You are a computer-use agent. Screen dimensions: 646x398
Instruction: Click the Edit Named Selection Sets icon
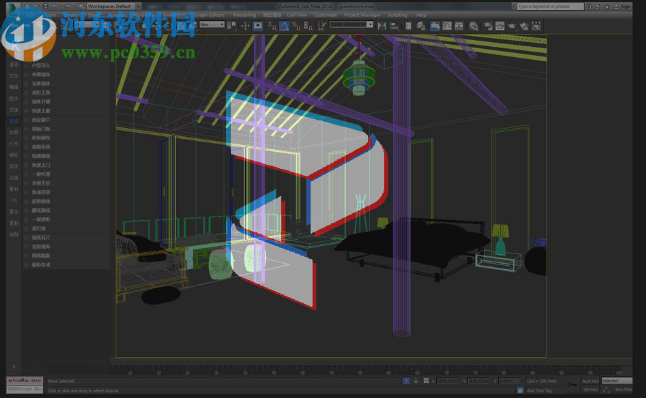click(322, 26)
